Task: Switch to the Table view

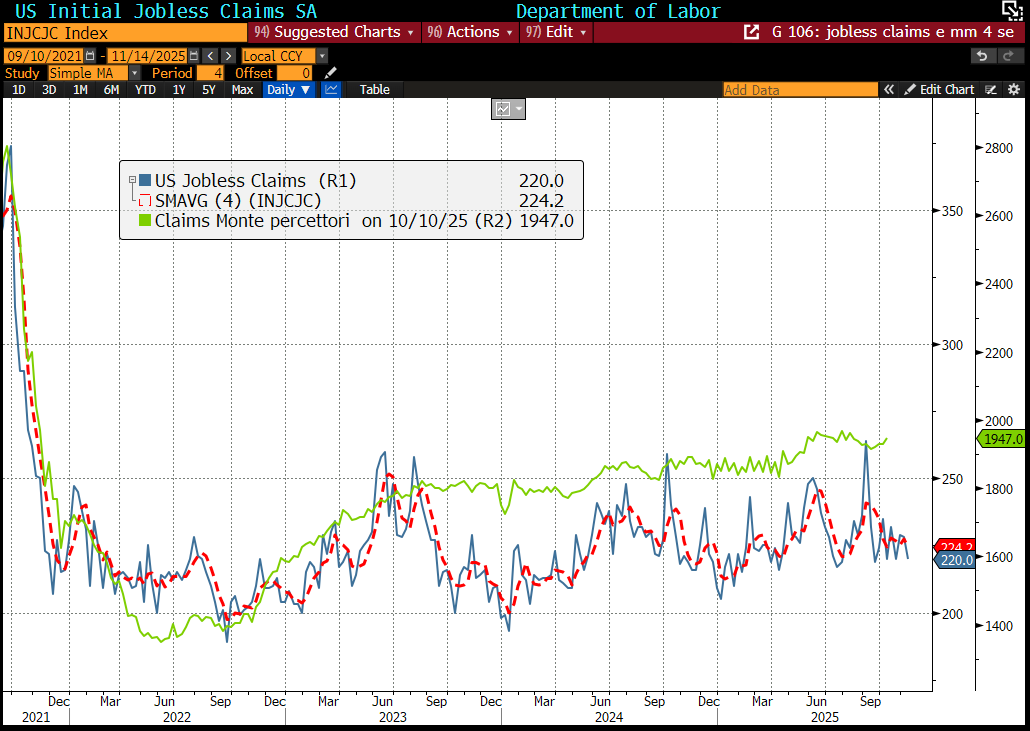Action: [374, 89]
